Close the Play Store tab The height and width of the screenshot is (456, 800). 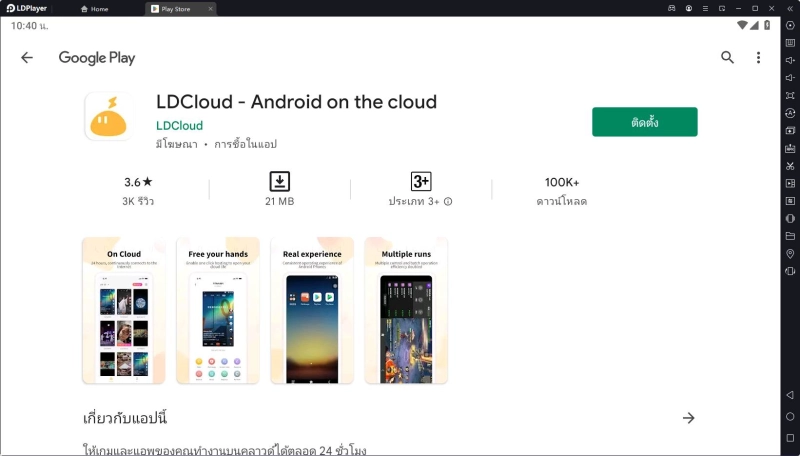point(210,9)
